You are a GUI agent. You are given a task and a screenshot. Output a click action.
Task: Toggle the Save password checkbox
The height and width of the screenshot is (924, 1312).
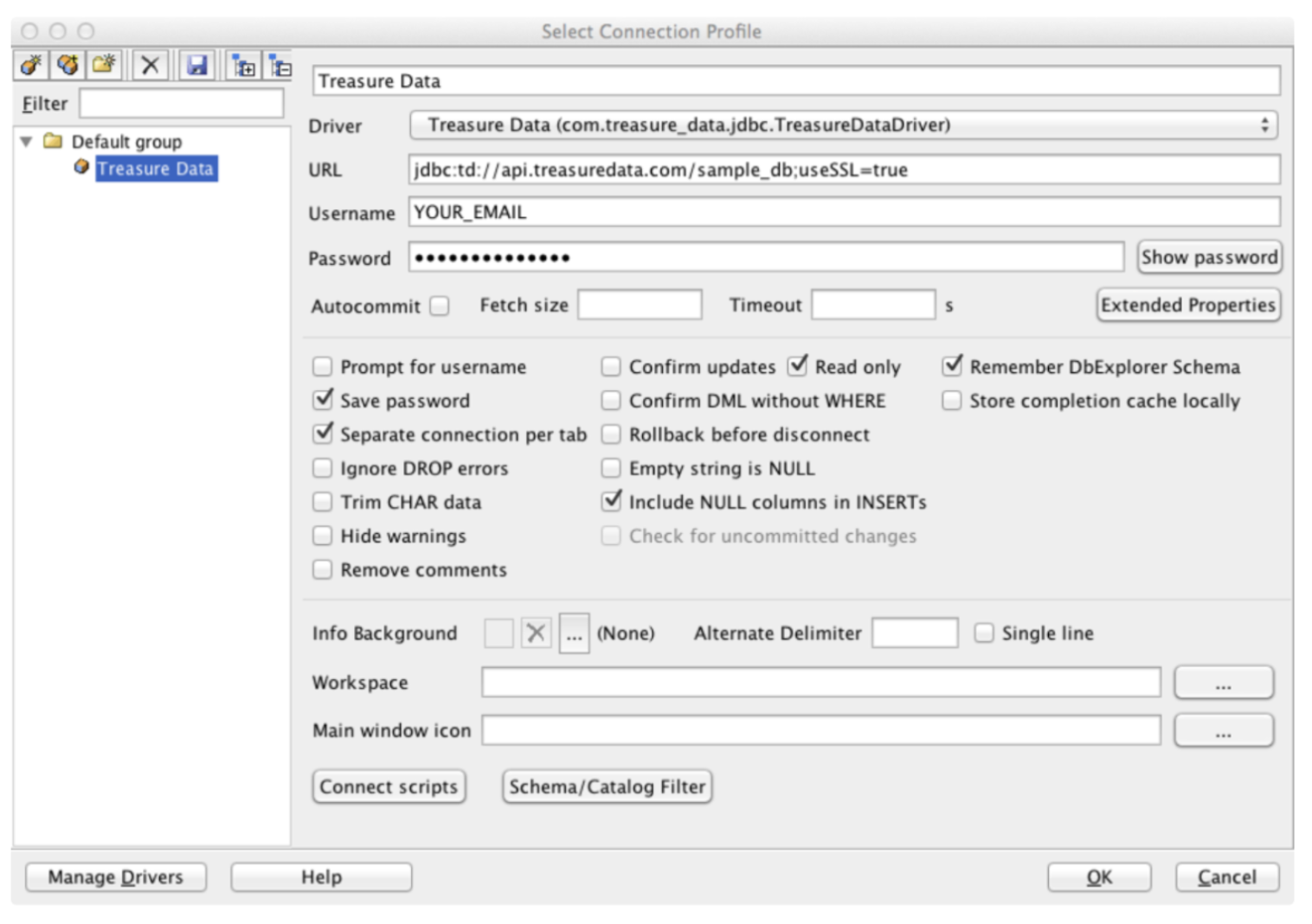pyautogui.click(x=323, y=401)
